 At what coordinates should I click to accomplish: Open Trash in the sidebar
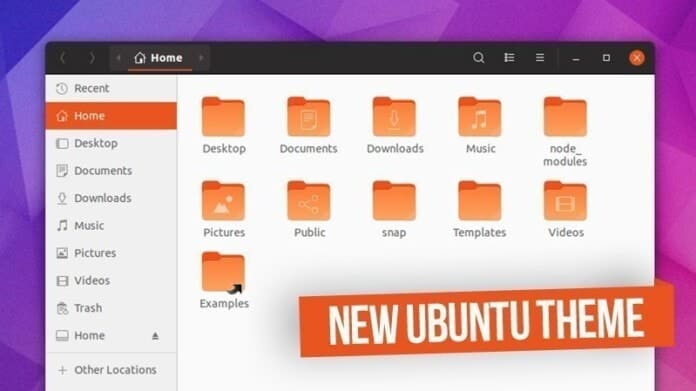pos(111,308)
